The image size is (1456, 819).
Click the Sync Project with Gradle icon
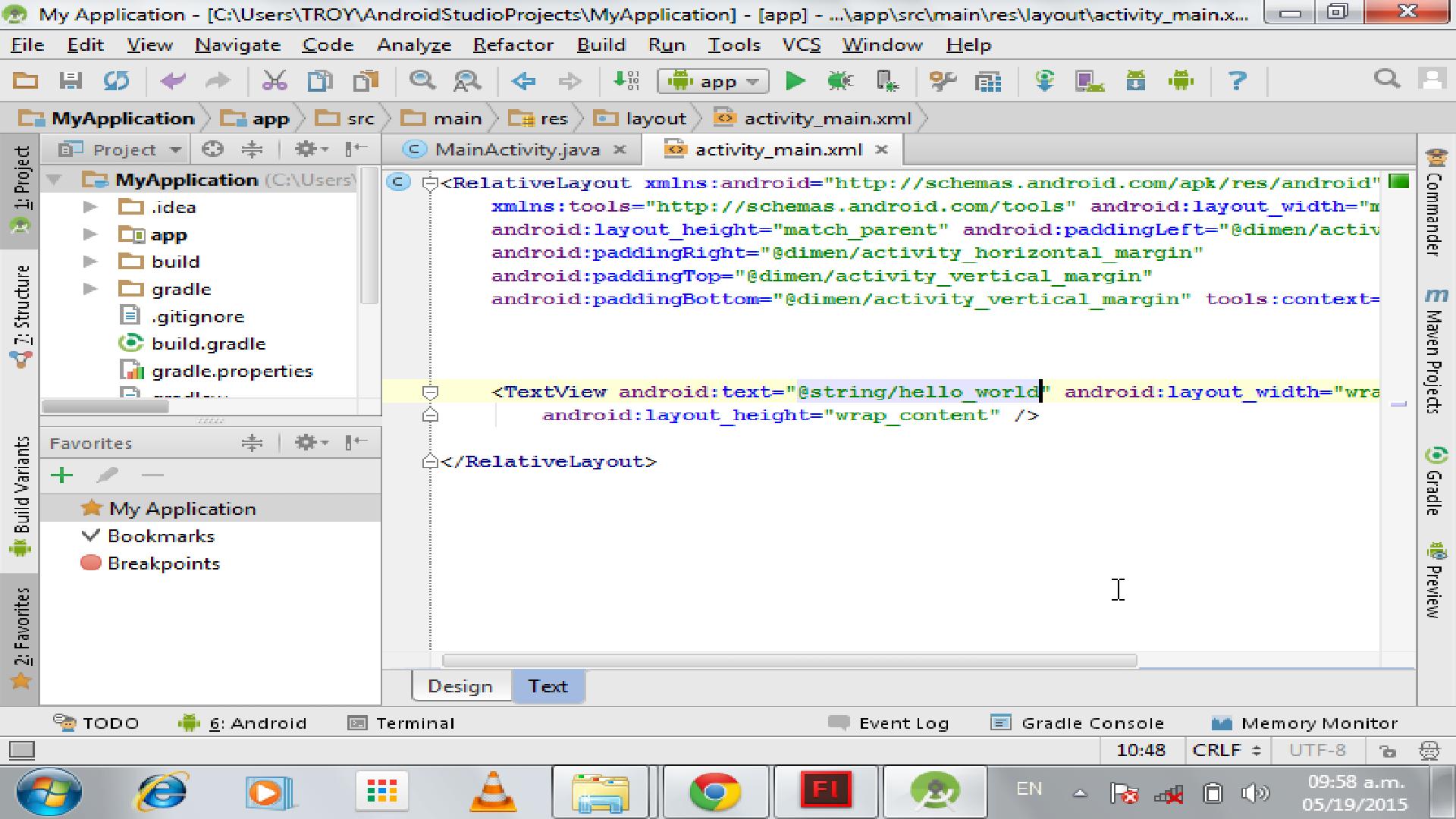(x=1044, y=80)
